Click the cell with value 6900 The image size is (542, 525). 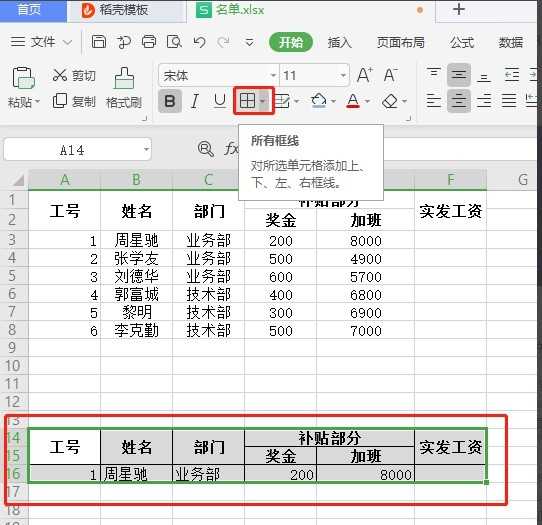(365, 313)
